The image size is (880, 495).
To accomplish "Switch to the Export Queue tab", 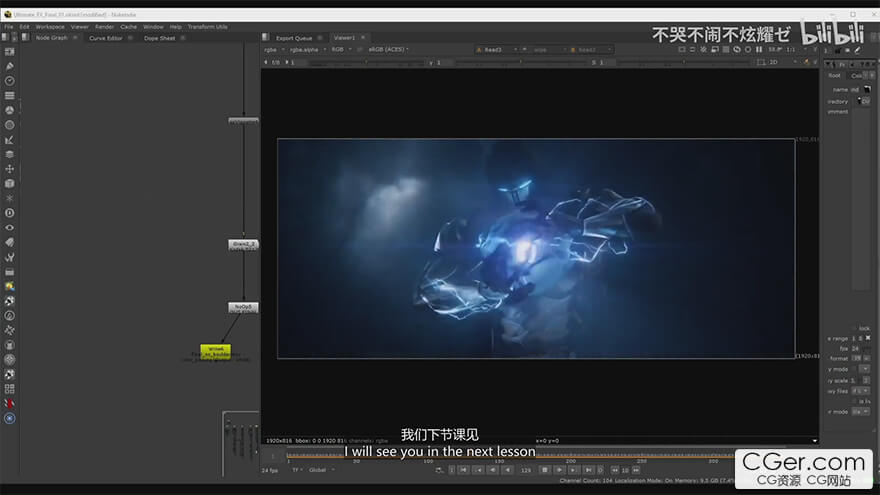I will click(294, 38).
